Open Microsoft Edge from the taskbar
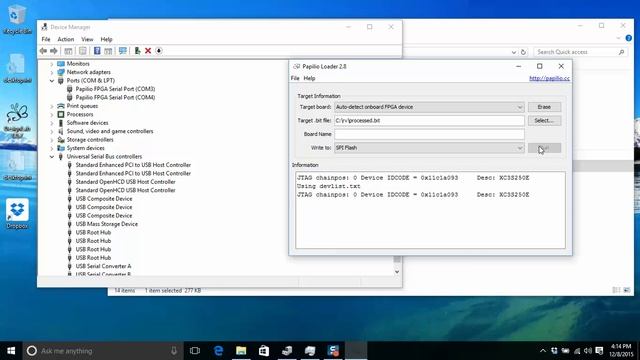 [218, 351]
